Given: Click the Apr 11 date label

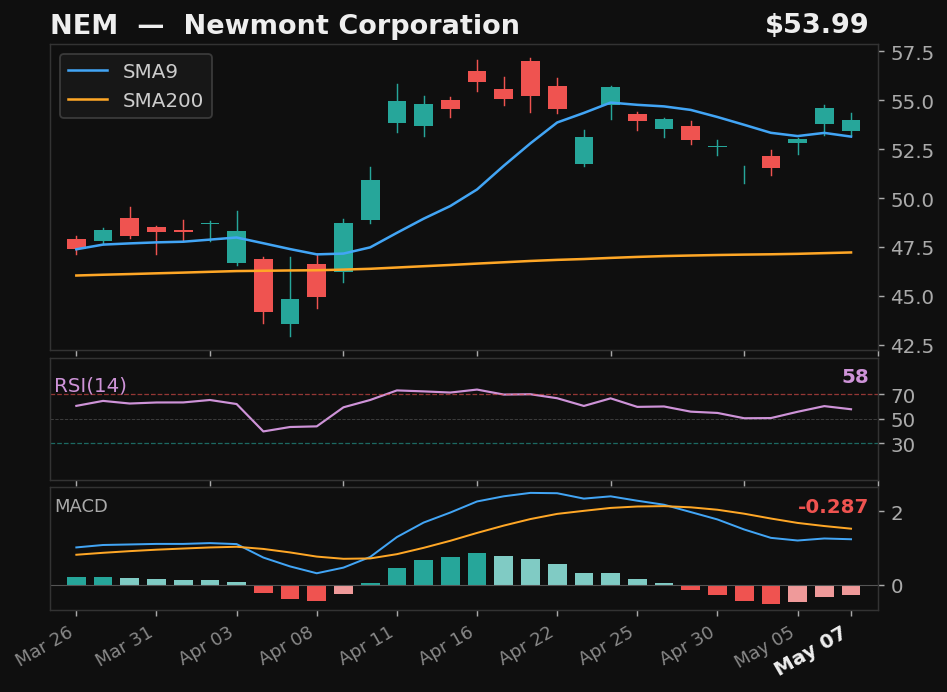Looking at the screenshot, I should tap(365, 645).
